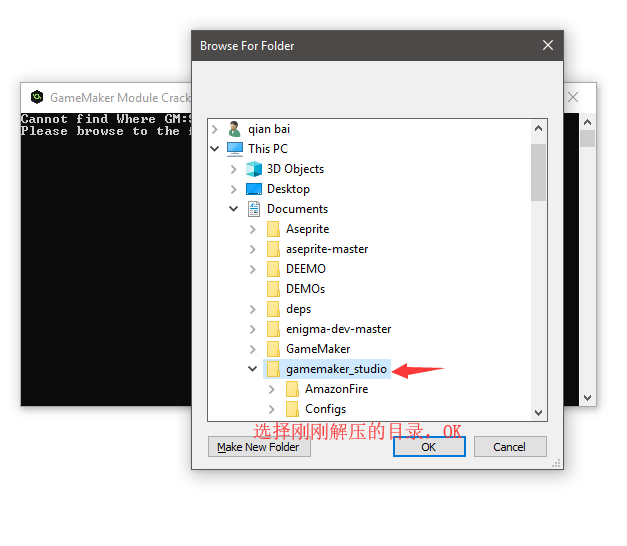This screenshot has height=546, width=627.
Task: Select the qian bai entry
Action: (x=269, y=129)
